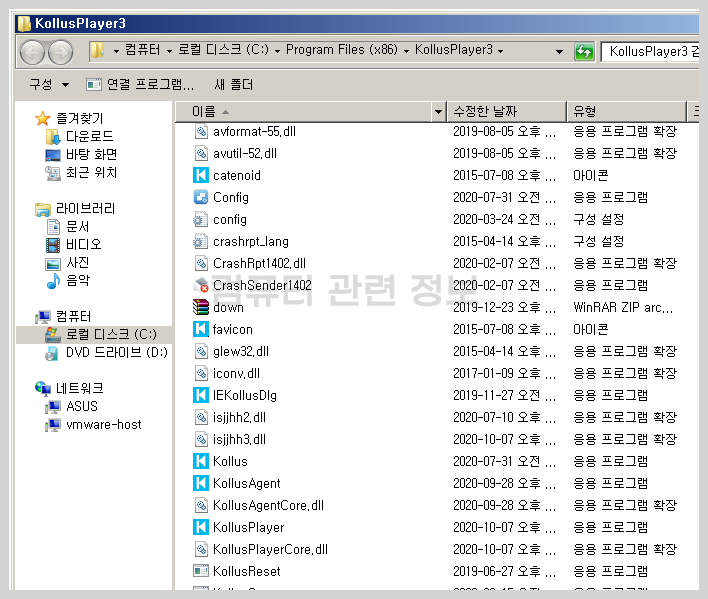Viewport: 708px width, 599px height.
Task: Click the down WinRAR archive icon
Action: [201, 307]
